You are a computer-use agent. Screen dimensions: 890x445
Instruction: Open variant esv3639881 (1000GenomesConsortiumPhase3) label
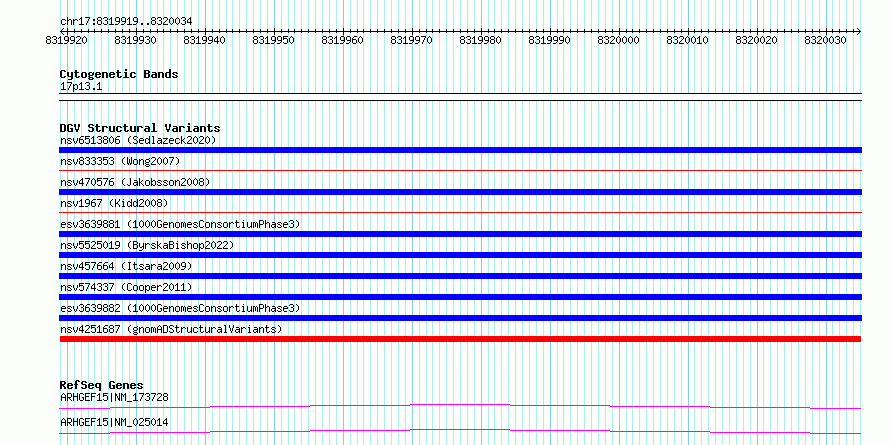click(180, 224)
